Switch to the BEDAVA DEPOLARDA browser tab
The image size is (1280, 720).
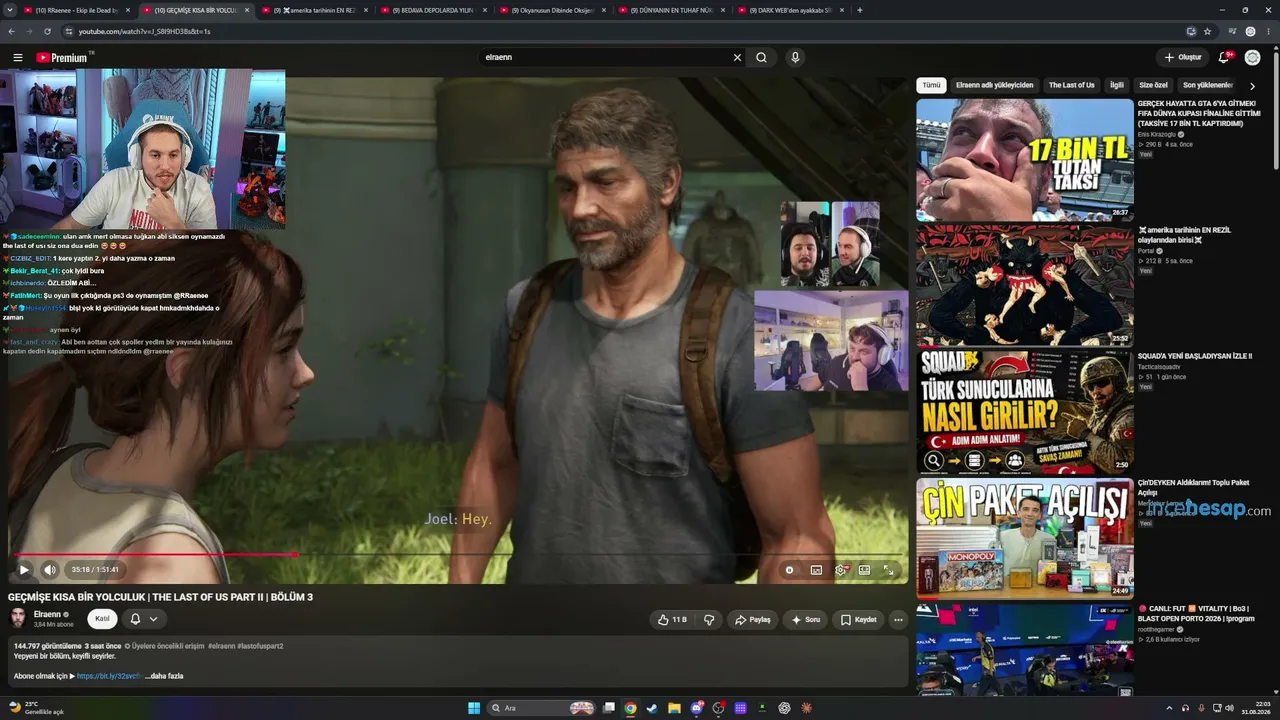tap(433, 10)
